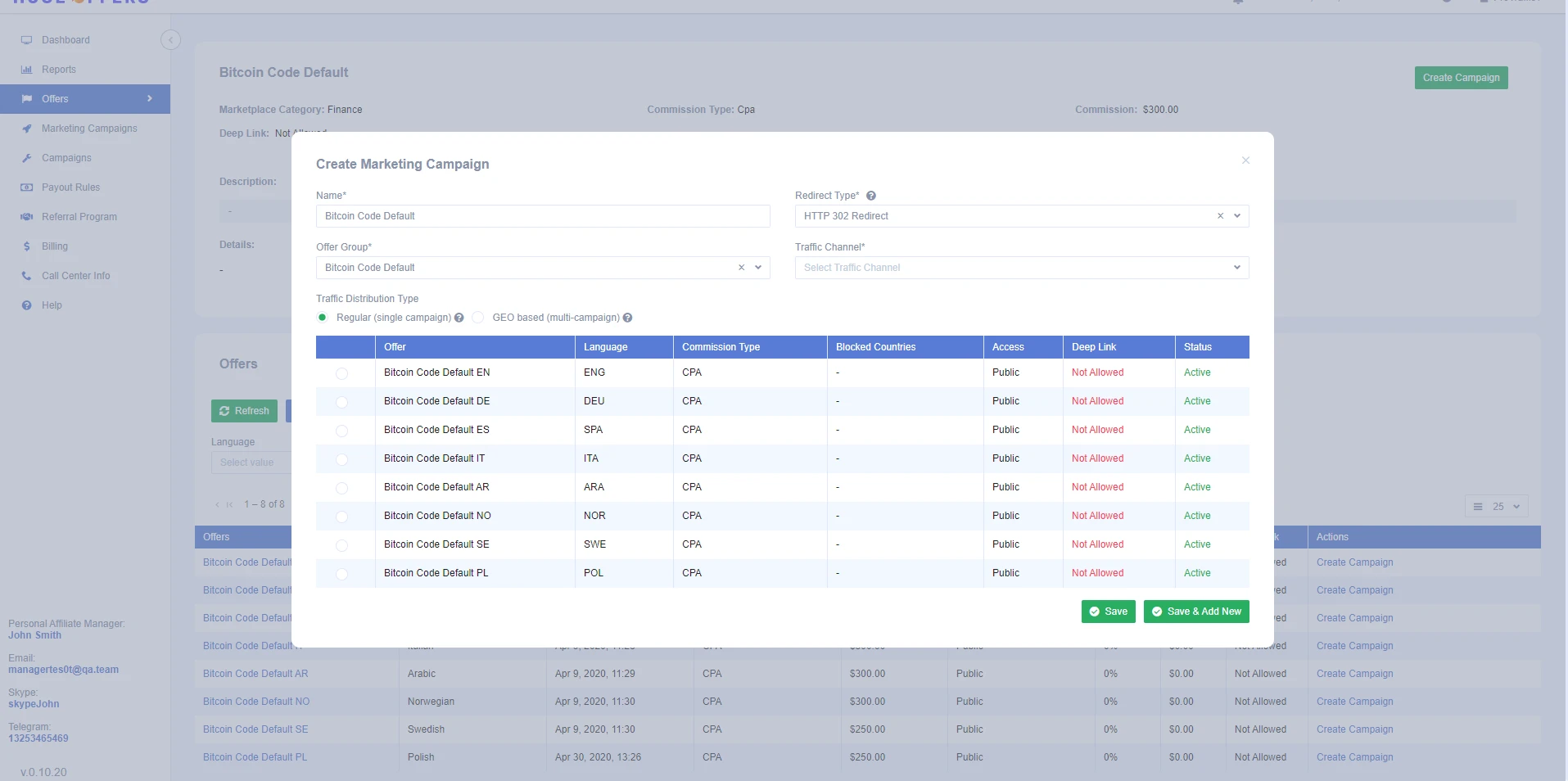Open Bitcoin Code Default NO offer link
This screenshot has height=781, width=1568.
pos(256,702)
